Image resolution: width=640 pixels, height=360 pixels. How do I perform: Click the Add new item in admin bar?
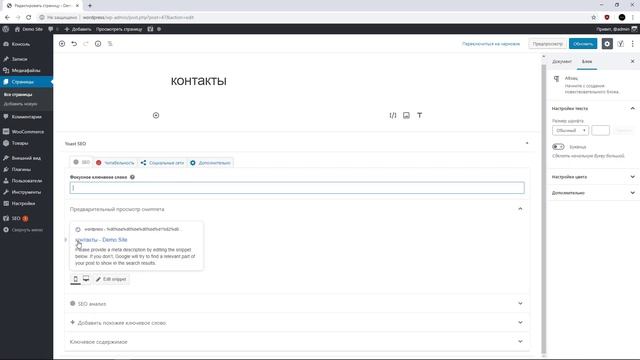click(x=78, y=29)
